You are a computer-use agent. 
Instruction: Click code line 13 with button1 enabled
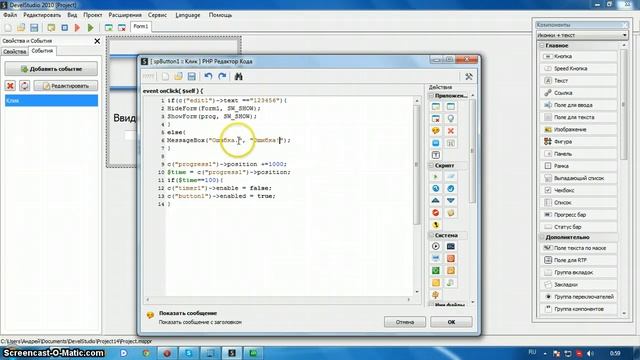click(x=221, y=196)
